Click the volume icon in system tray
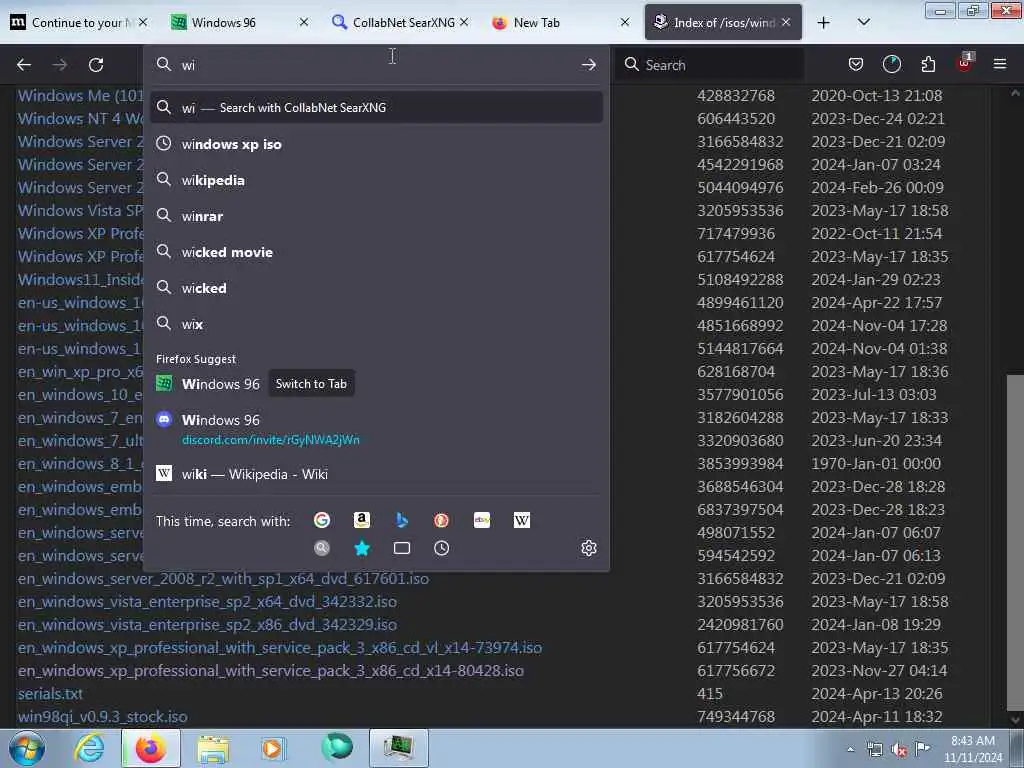Image resolution: width=1024 pixels, height=768 pixels. (x=899, y=750)
